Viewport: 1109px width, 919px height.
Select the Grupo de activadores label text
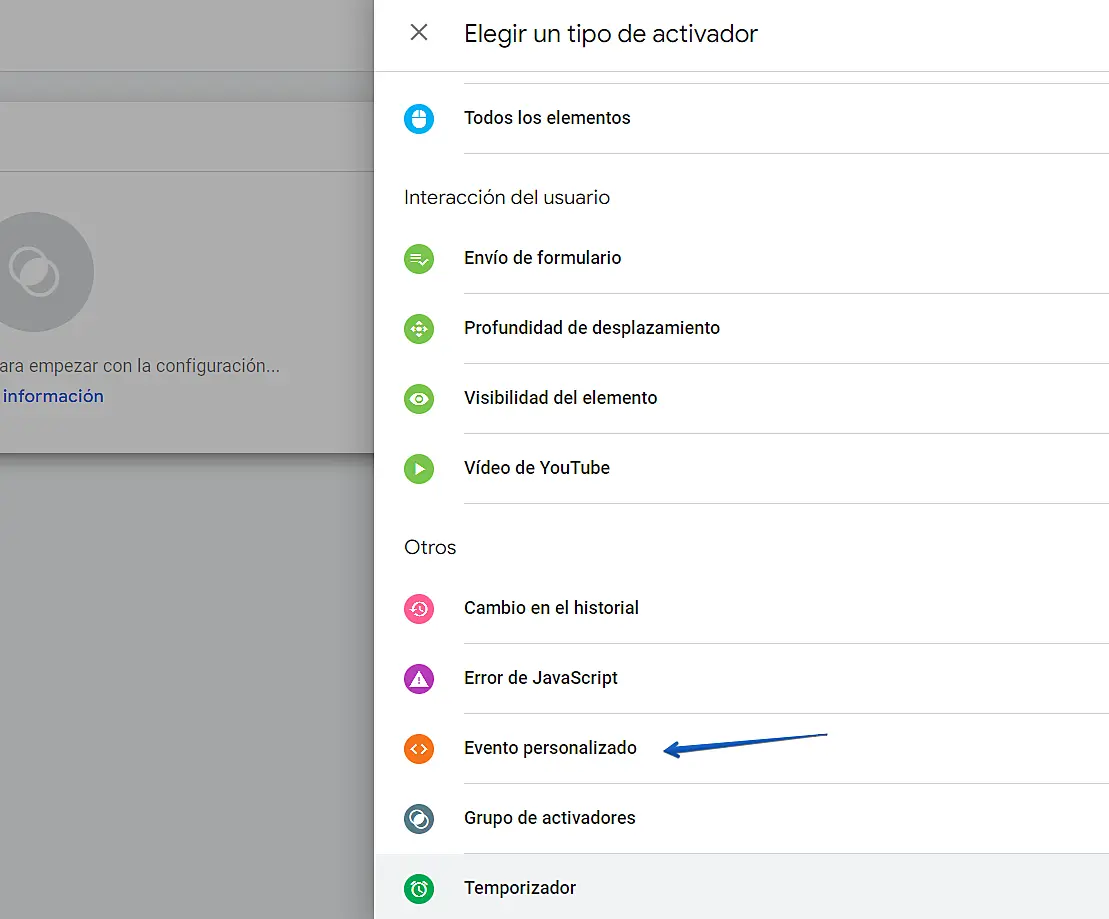tap(549, 818)
